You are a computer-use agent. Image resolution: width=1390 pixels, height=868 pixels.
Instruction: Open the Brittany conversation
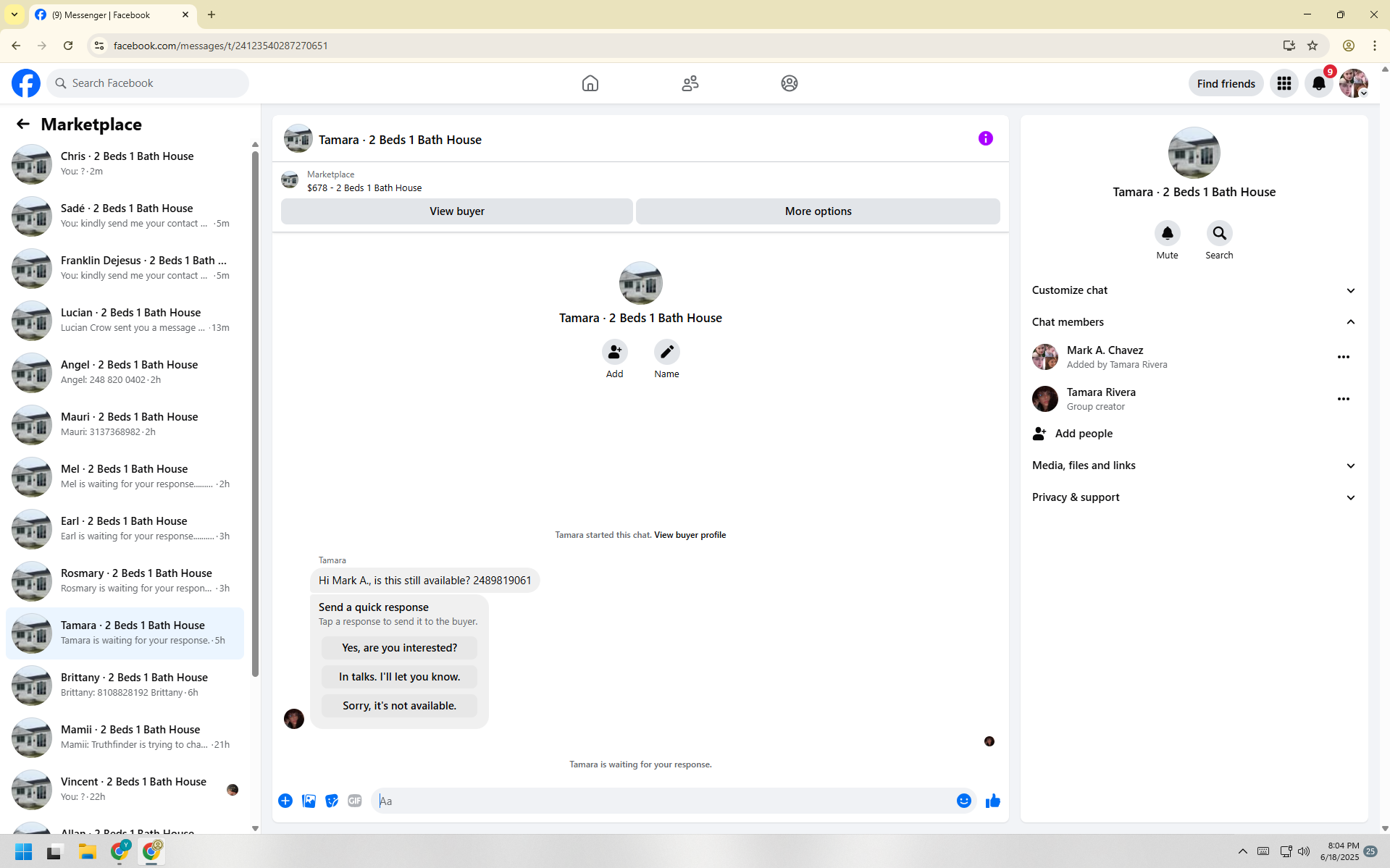pyautogui.click(x=125, y=685)
